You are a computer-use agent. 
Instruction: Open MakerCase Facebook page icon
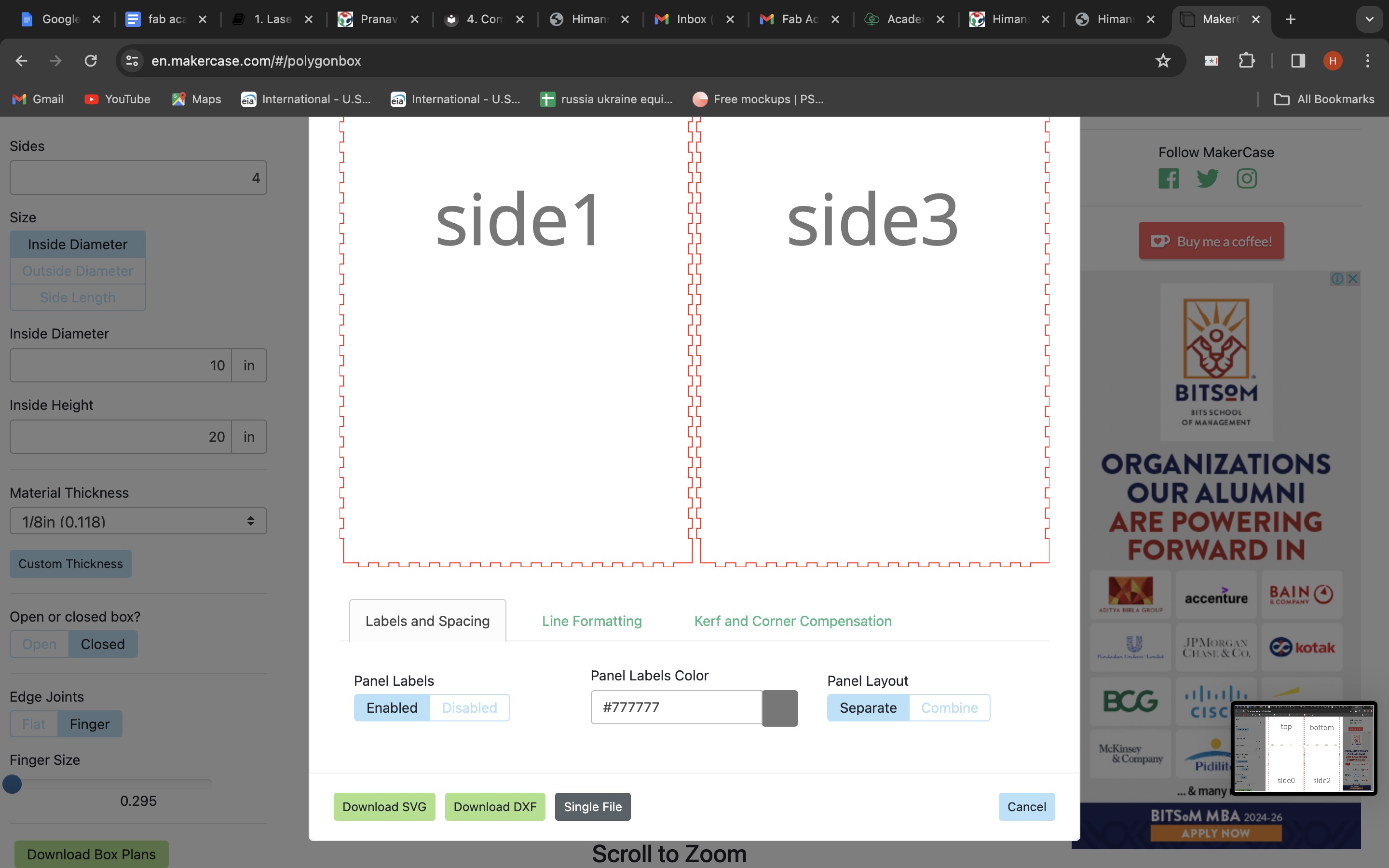pyautogui.click(x=1168, y=178)
